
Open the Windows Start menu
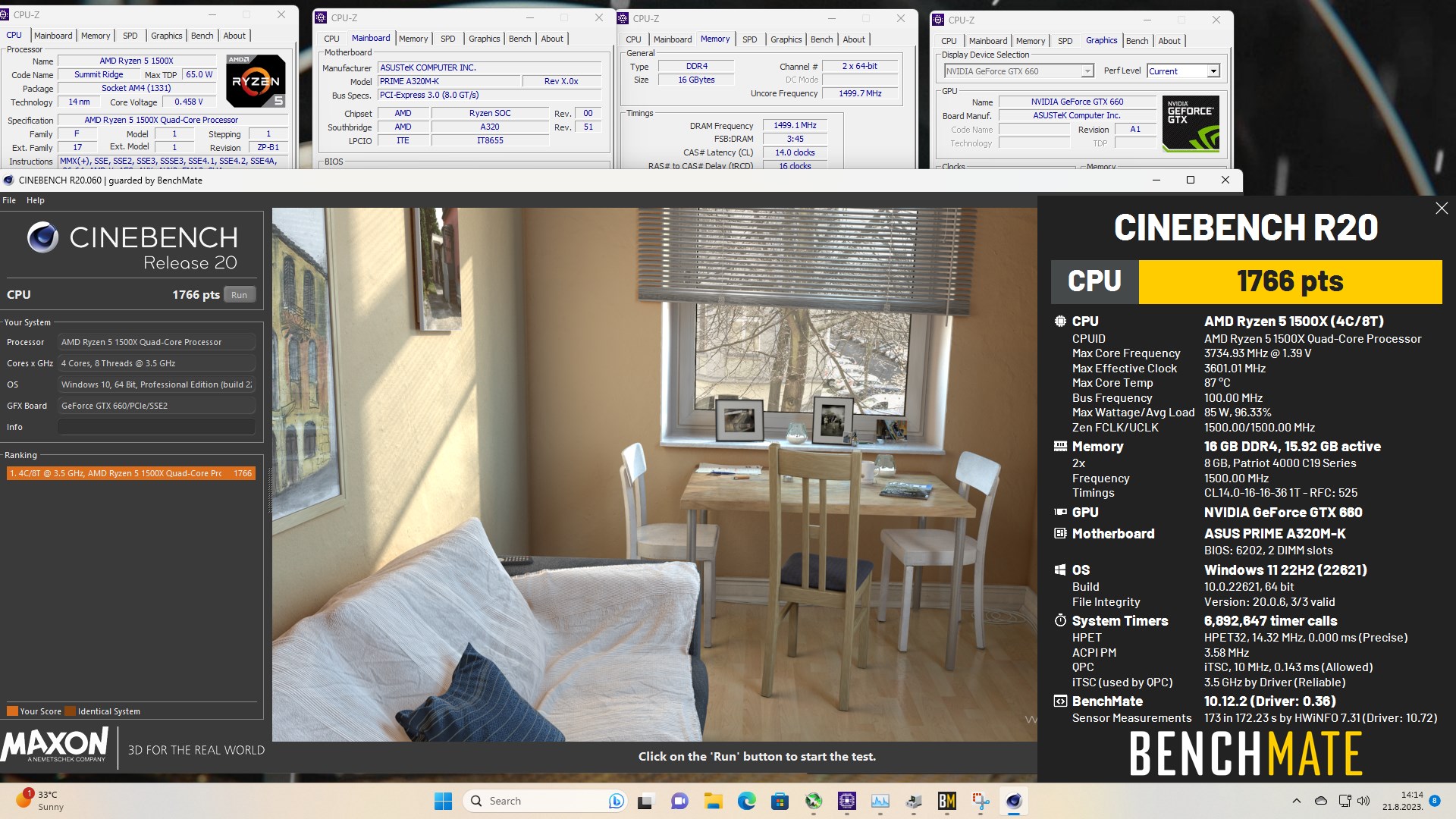tap(443, 801)
